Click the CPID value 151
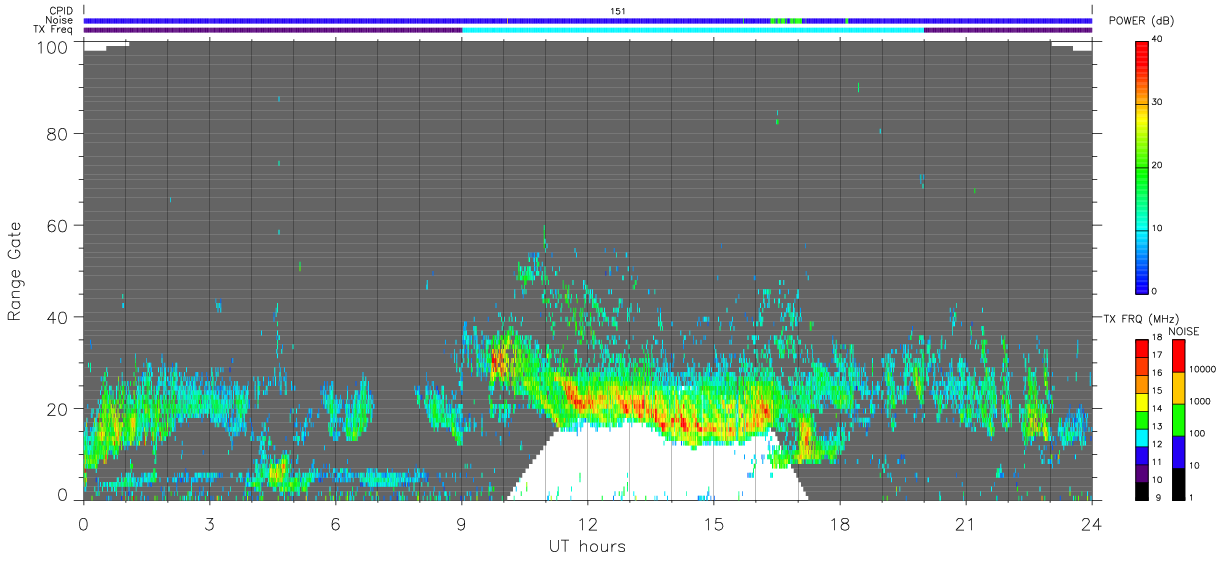This screenshot has height=567, width=1228. 618,11
